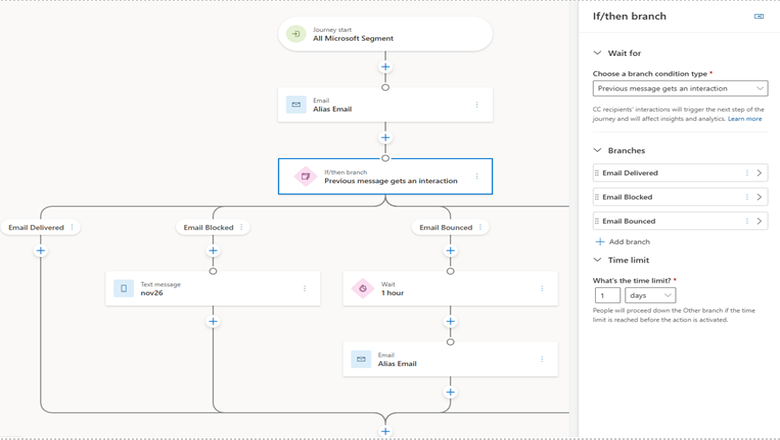780x440 pixels.
Task: Open options for Email Blocked branch label
Action: pyautogui.click(x=241, y=228)
